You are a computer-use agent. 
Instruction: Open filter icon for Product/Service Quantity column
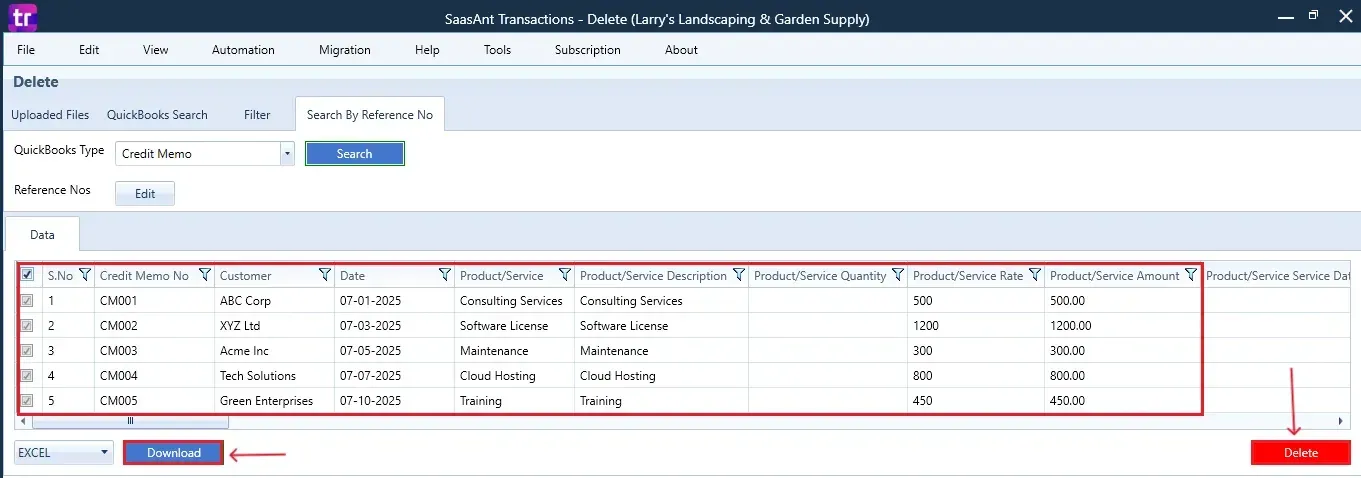point(898,275)
